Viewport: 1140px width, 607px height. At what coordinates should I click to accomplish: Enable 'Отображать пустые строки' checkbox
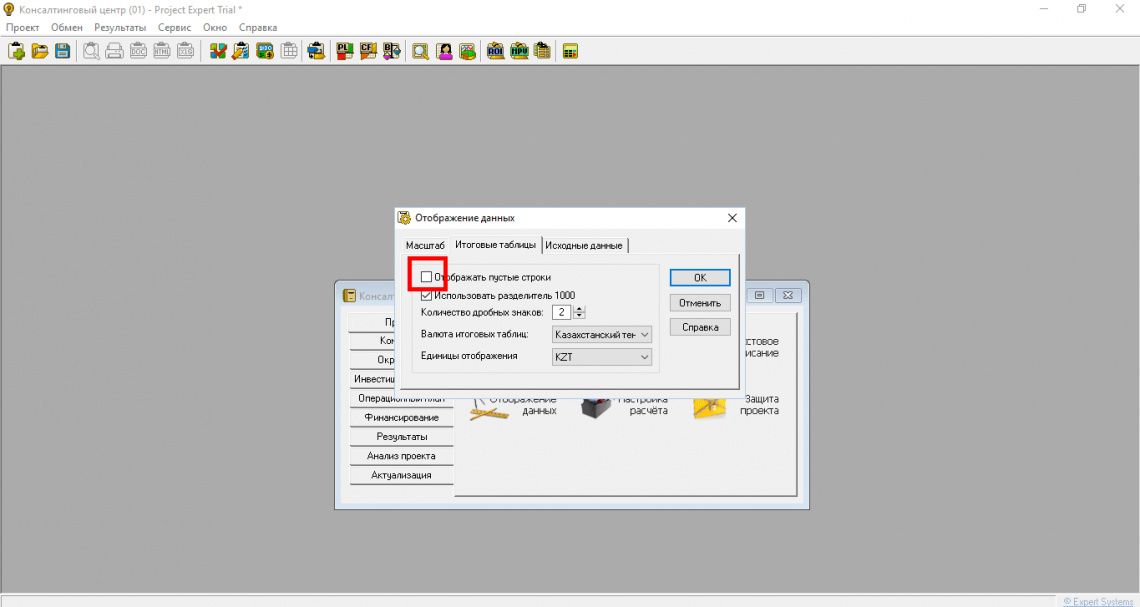[x=427, y=277]
